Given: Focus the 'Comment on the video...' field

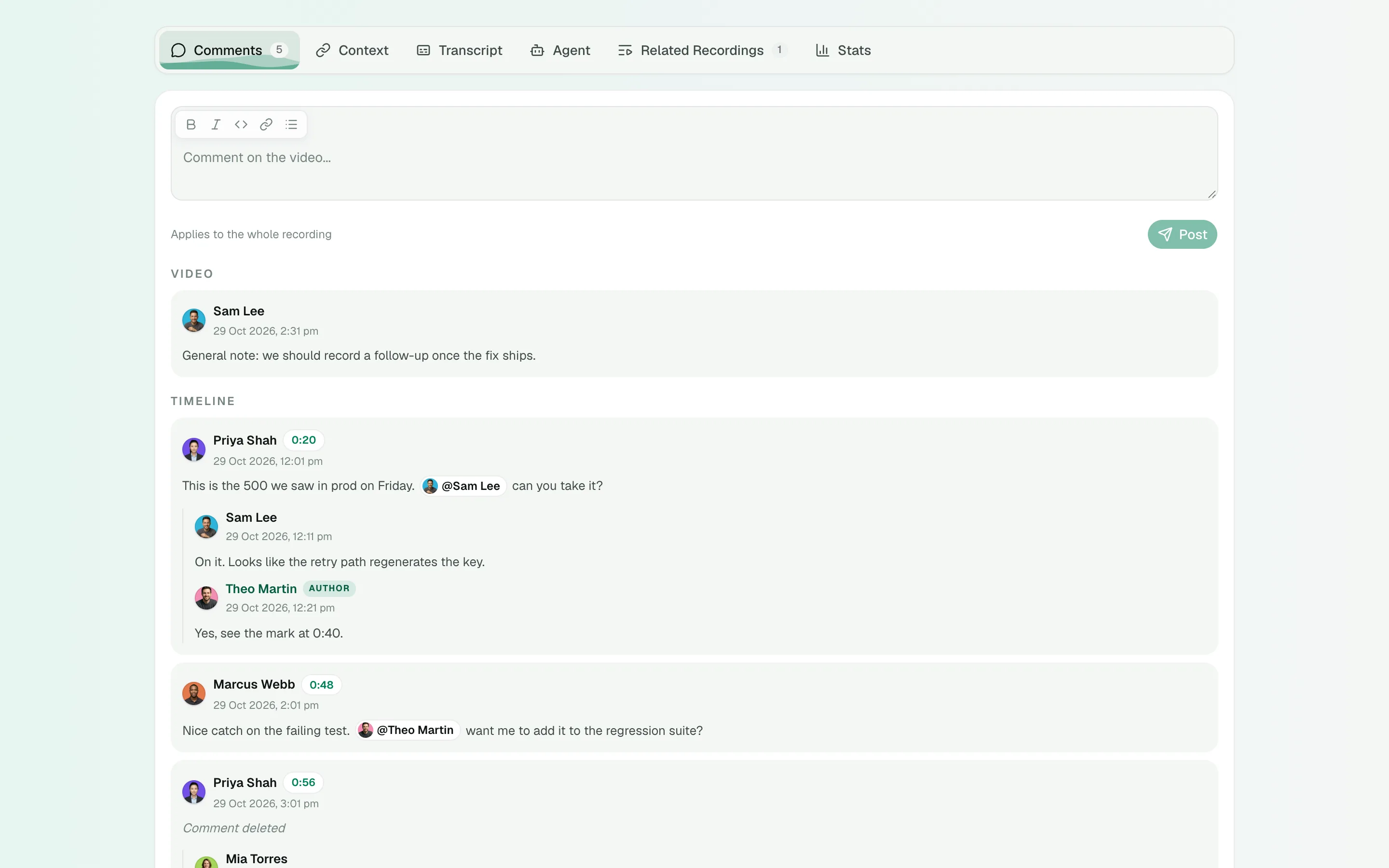Looking at the screenshot, I should pyautogui.click(x=694, y=153).
